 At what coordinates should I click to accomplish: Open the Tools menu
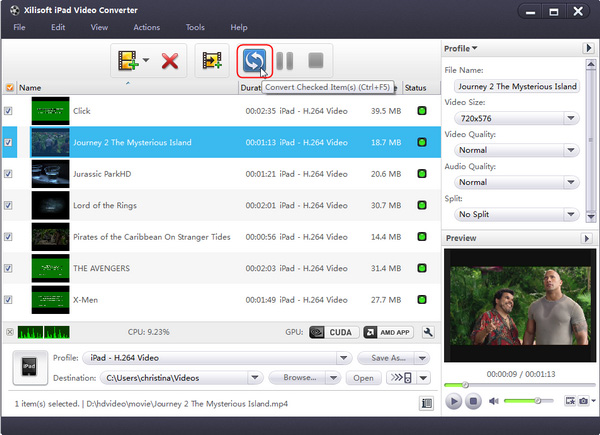(195, 27)
